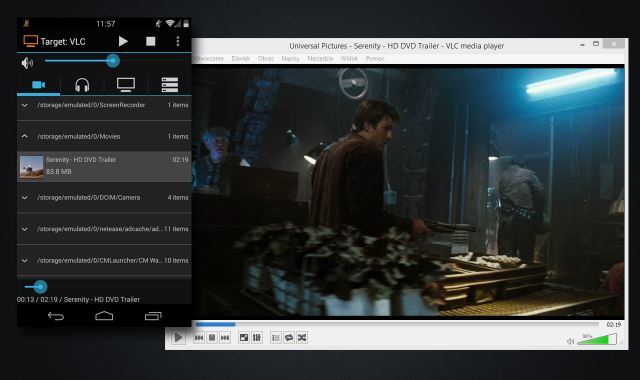Select /storage/emulated/0/DCIM/Camera path text
Screen dimensions: 640x380
(x=89, y=198)
